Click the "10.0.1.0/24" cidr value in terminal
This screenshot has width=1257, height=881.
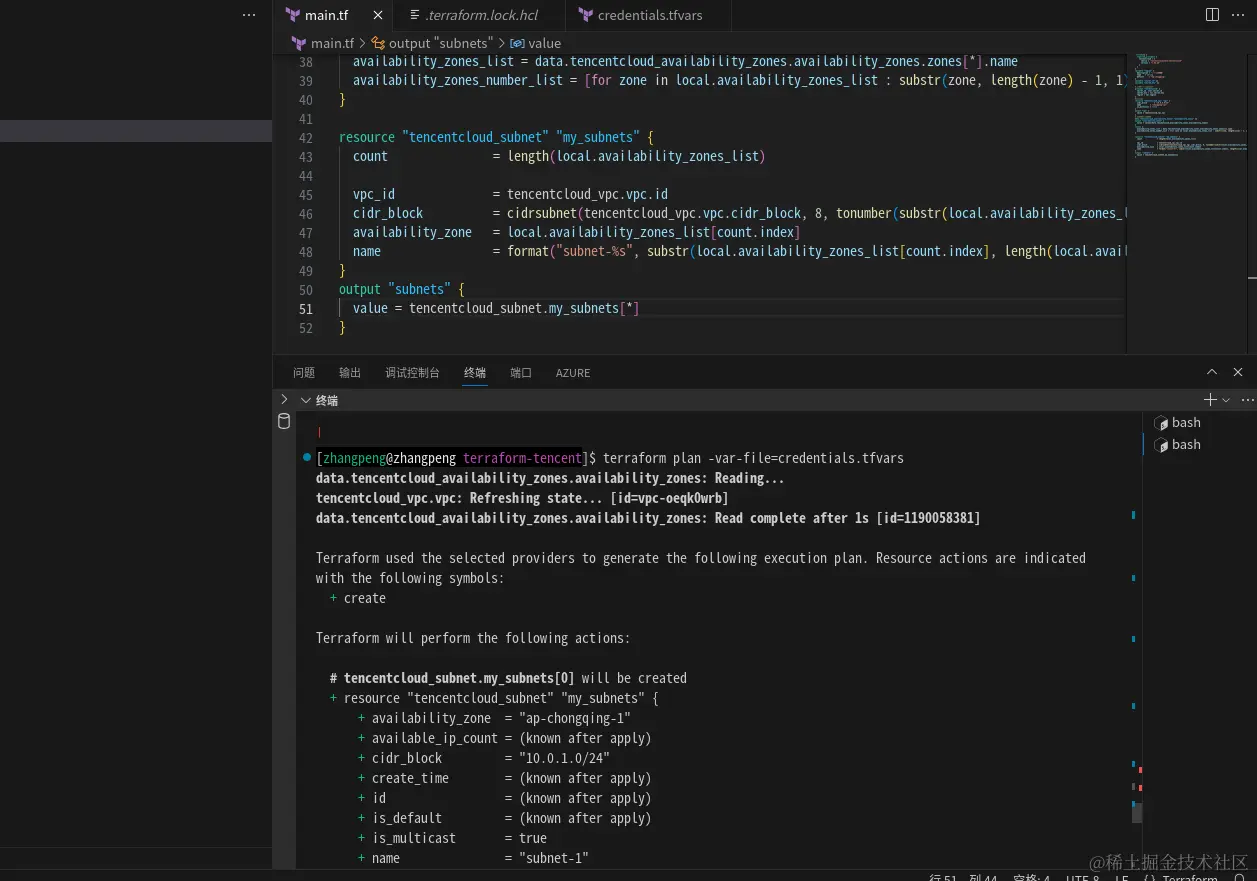[564, 758]
